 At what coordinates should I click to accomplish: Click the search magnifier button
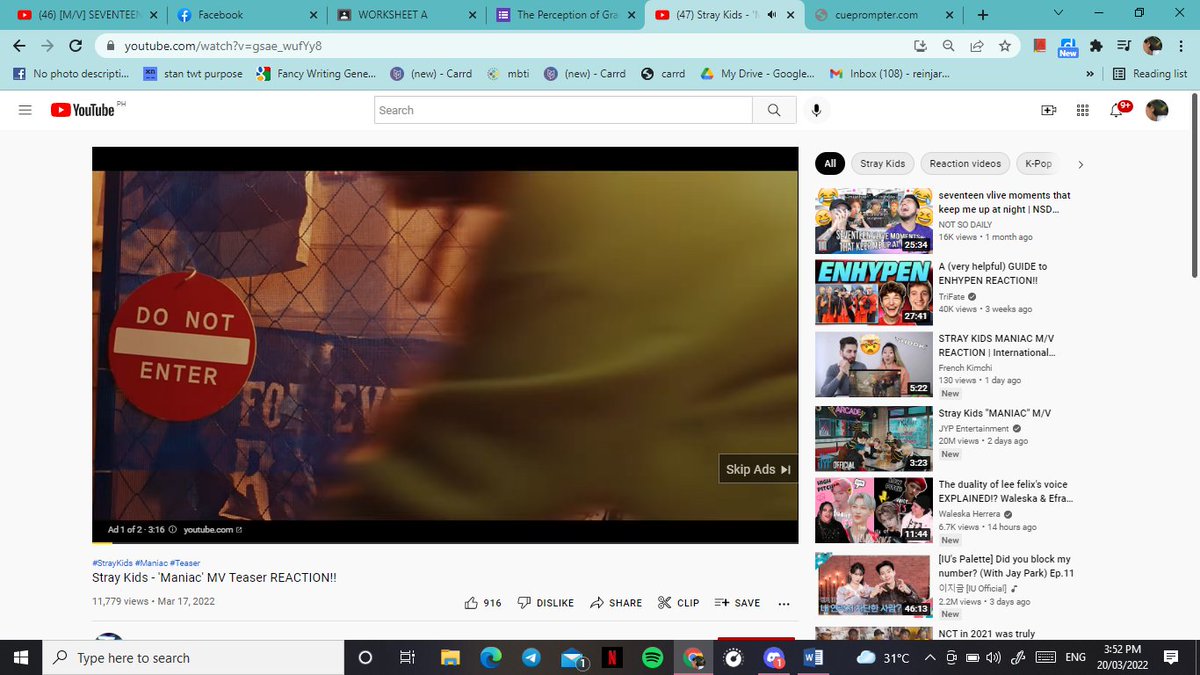tap(774, 110)
